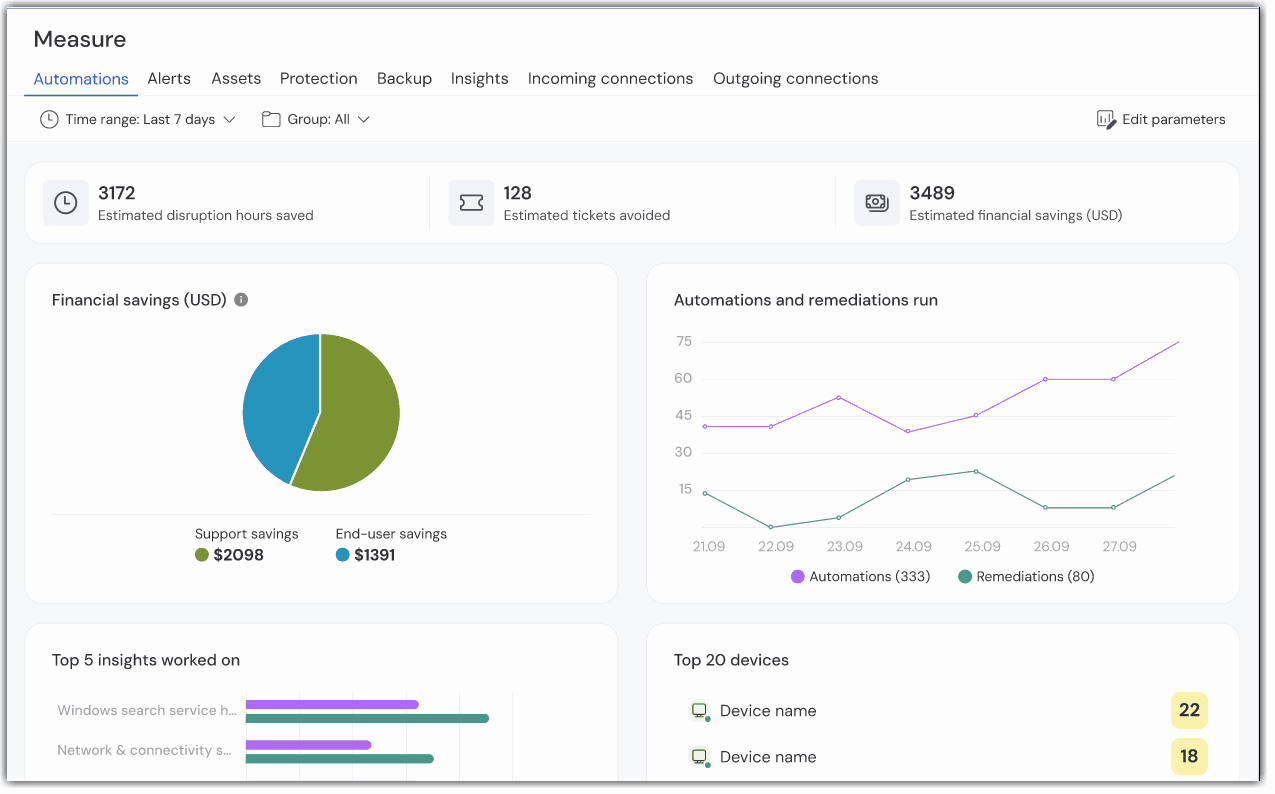
Task: Click the blue End-user savings pie slice
Action: tap(280, 405)
